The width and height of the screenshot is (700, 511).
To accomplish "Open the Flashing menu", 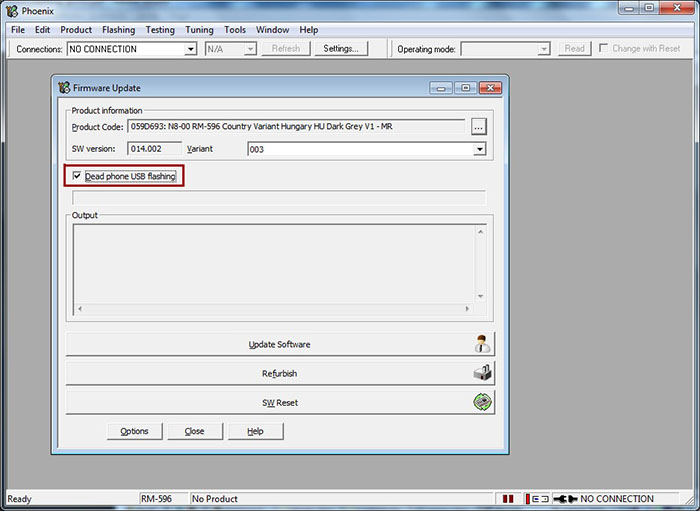I will (118, 30).
